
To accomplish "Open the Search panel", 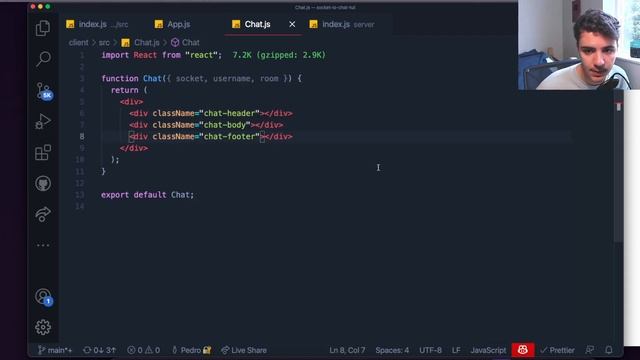I will [43, 59].
